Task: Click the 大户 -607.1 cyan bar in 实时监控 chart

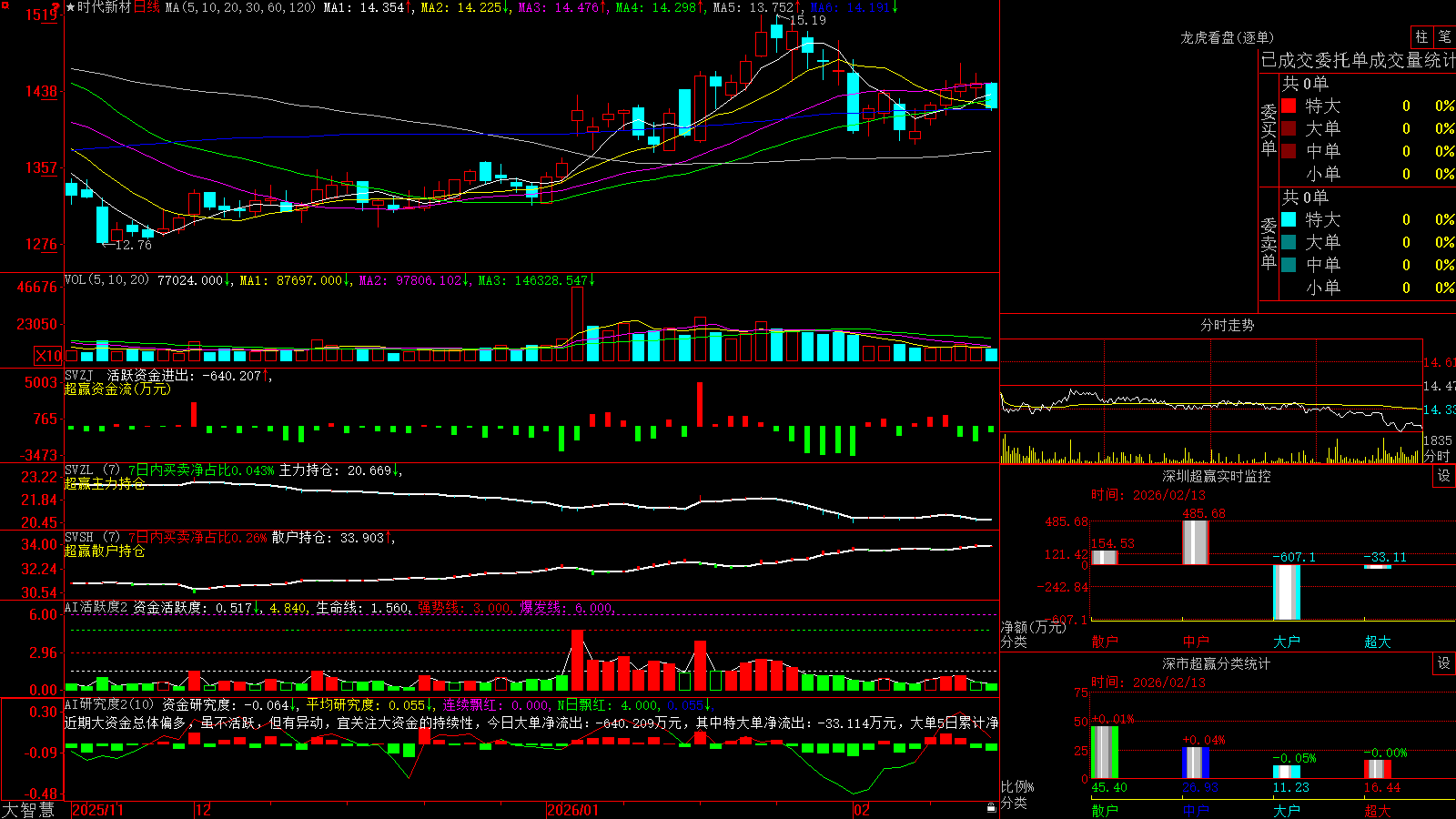Action: (x=1287, y=592)
